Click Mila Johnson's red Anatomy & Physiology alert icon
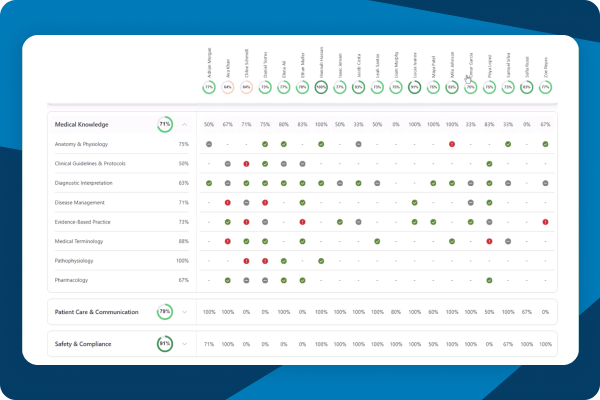 point(452,144)
